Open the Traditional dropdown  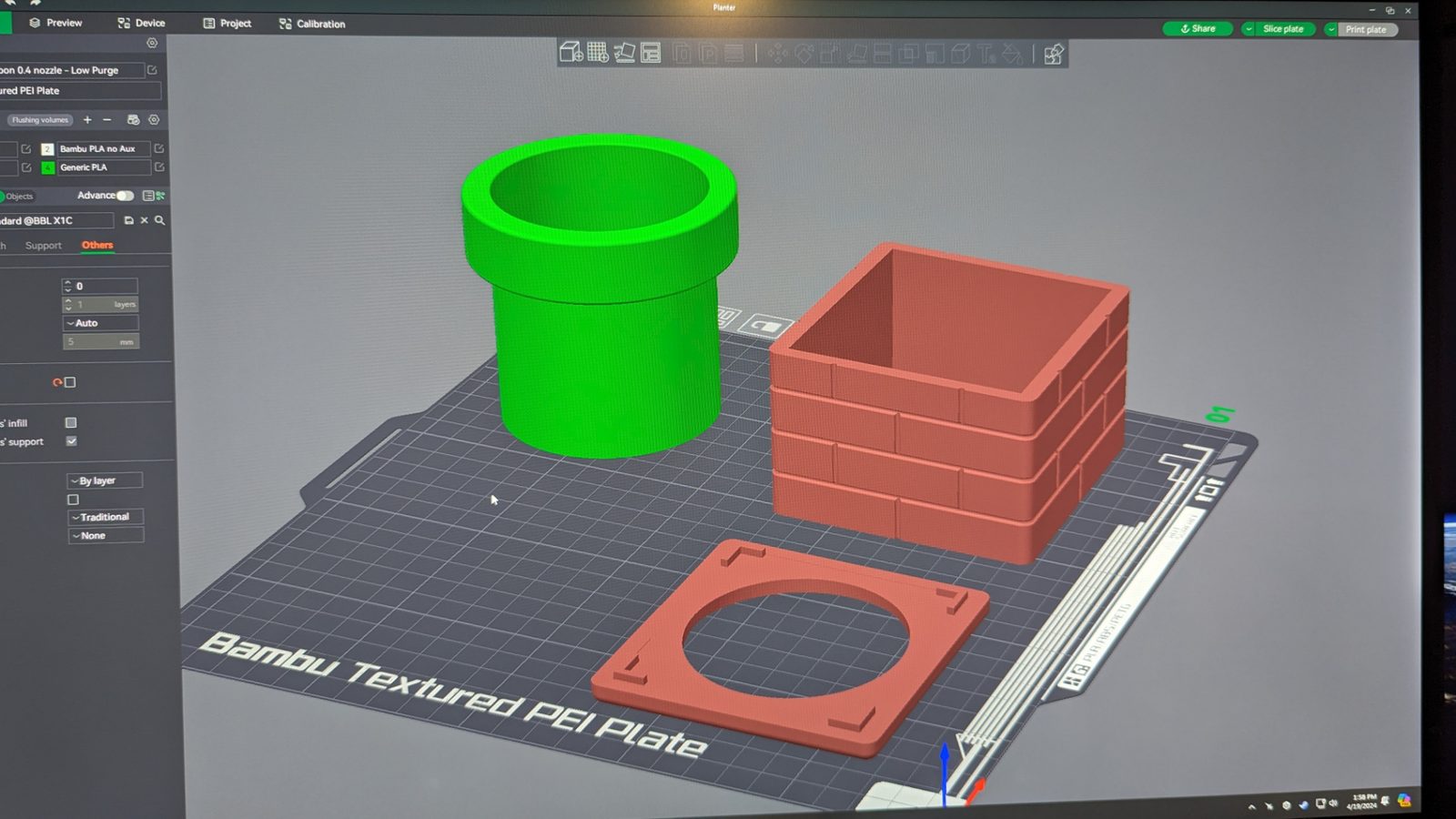pos(105,517)
